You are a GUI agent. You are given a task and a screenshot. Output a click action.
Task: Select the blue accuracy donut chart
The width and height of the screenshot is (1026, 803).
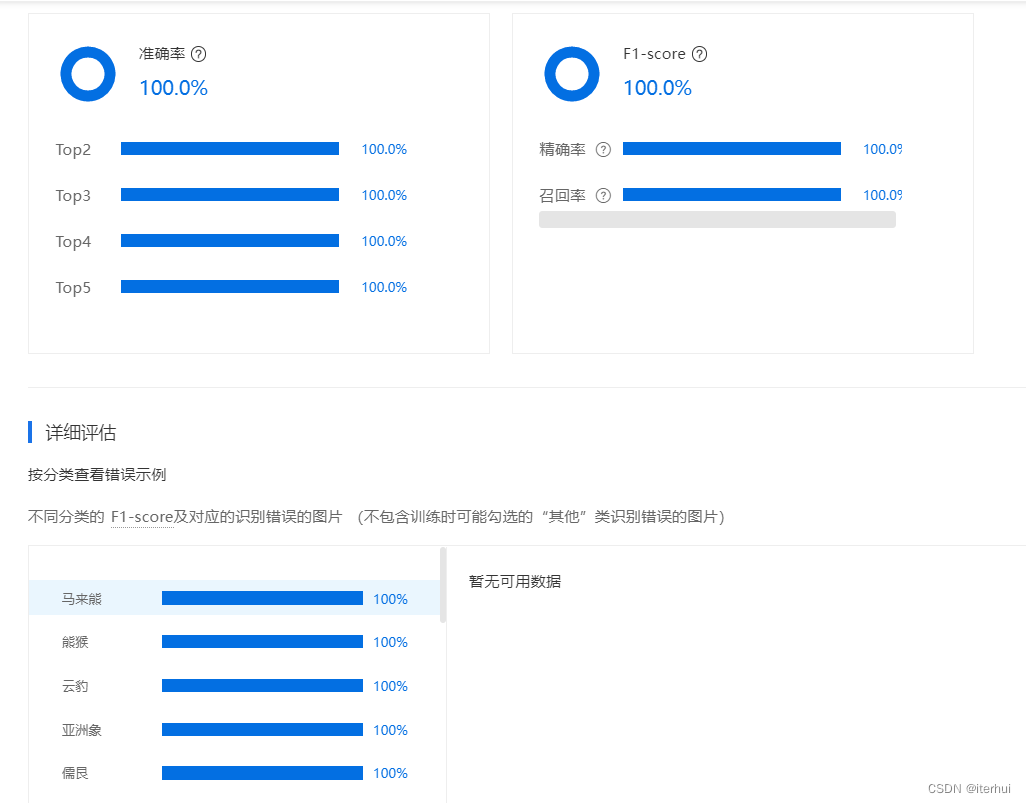87,73
